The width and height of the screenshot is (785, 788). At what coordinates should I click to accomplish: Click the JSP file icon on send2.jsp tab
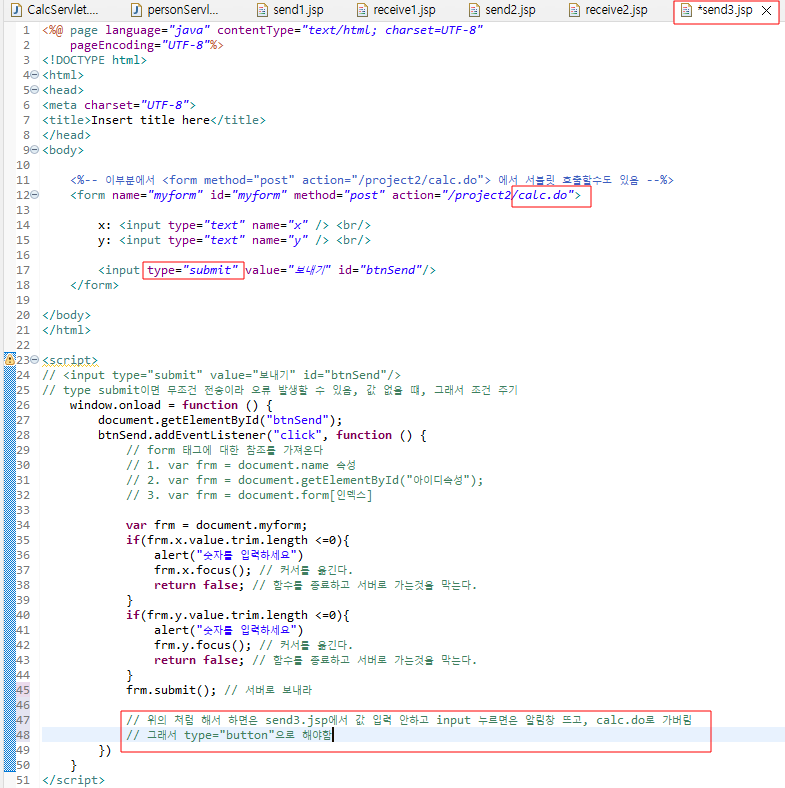(x=474, y=10)
